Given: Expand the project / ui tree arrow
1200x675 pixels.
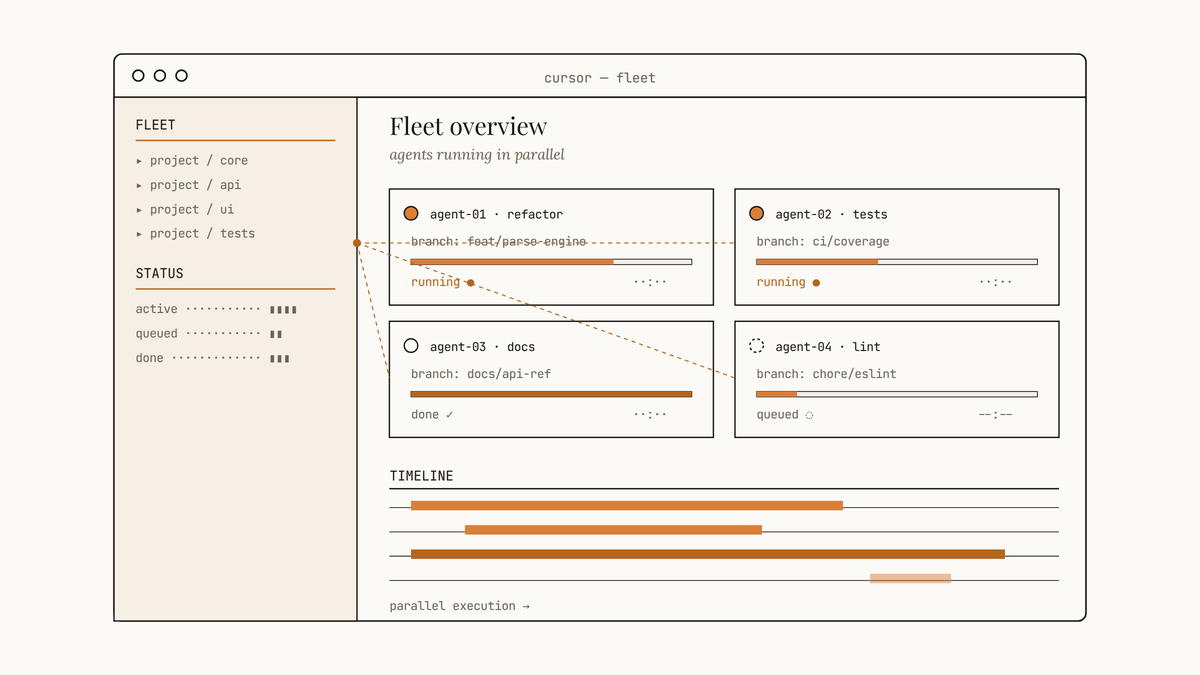Looking at the screenshot, I should point(139,209).
